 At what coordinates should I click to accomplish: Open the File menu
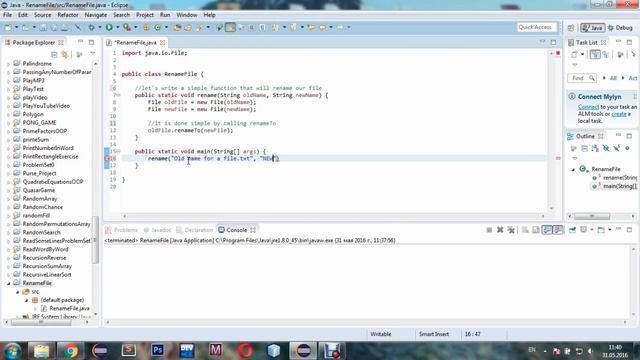[7, 15]
